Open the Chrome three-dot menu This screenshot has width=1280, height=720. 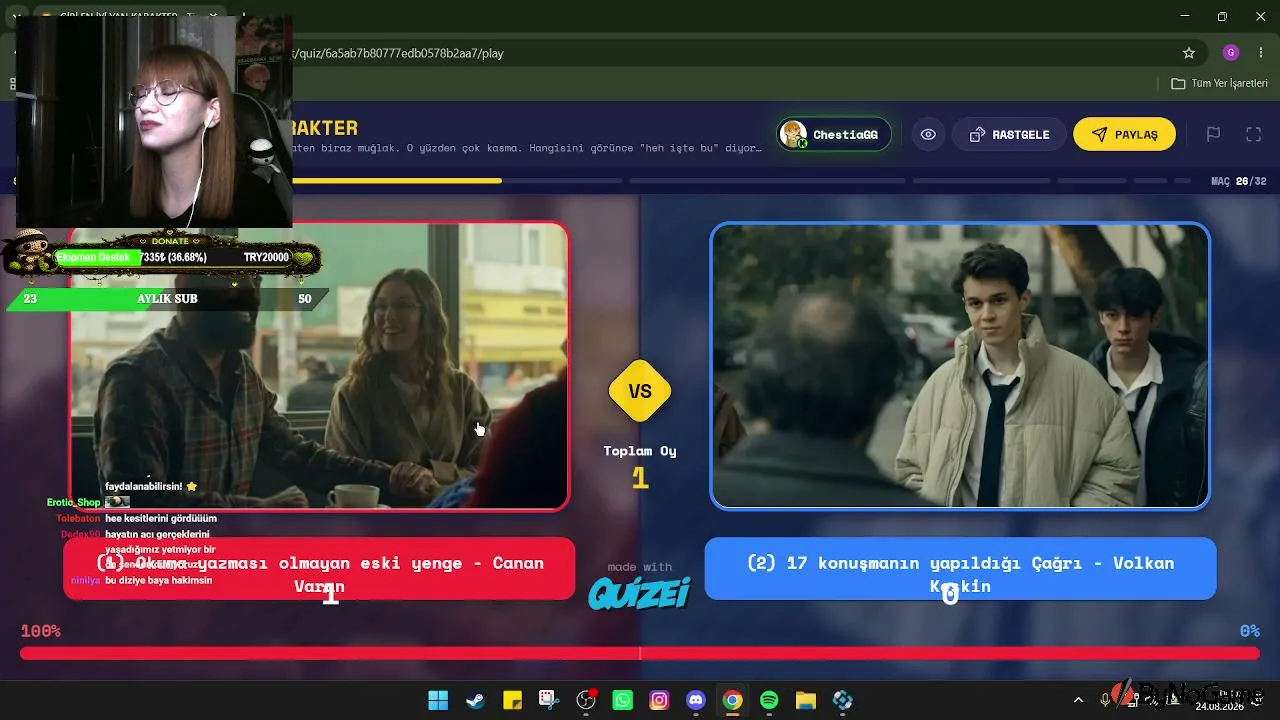(x=1261, y=53)
